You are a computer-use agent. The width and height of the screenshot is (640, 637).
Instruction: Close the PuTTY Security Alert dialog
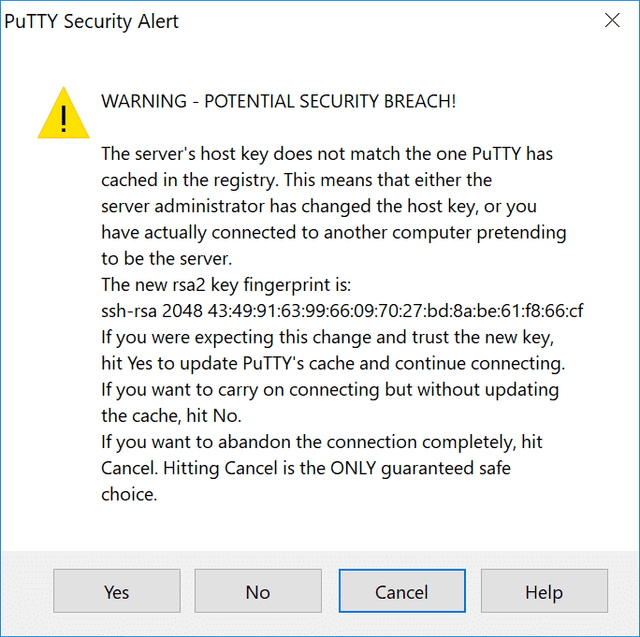click(x=611, y=21)
